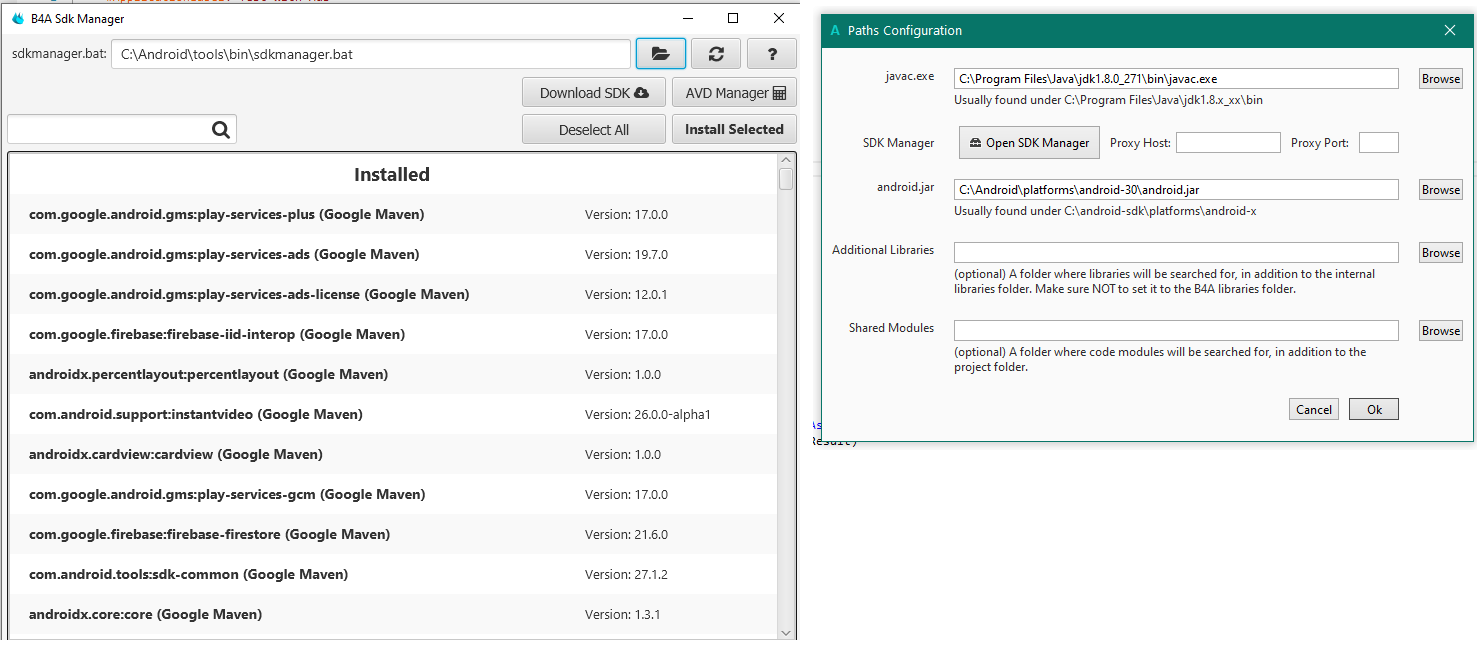Click the B4A flame icon in title bar
This screenshot has width=1477, height=648.
(x=17, y=19)
